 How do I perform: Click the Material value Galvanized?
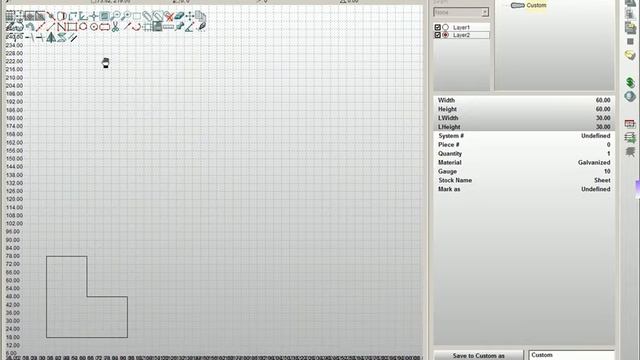[594, 162]
